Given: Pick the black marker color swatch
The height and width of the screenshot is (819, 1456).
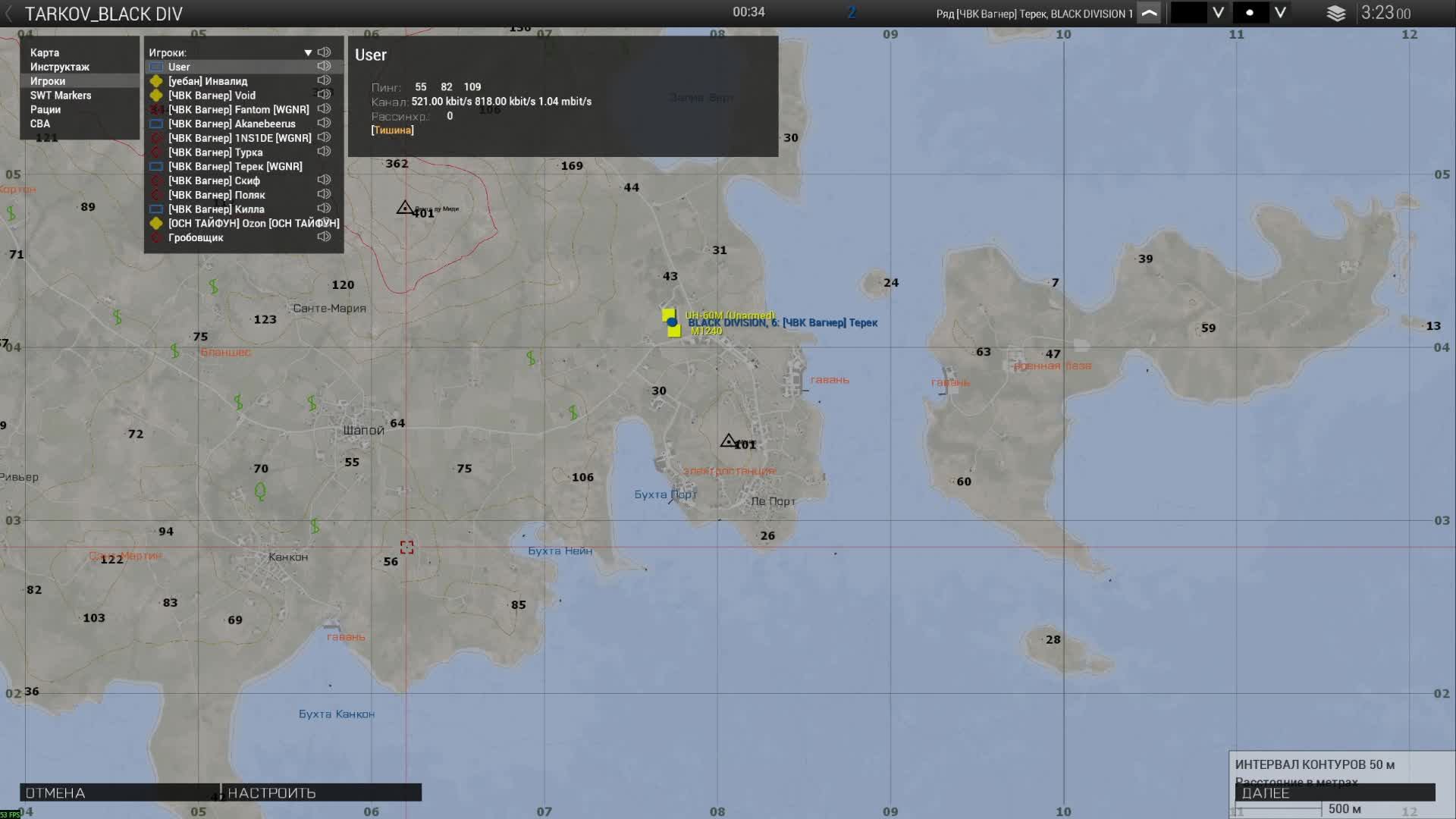Looking at the screenshot, I should click(x=1188, y=13).
